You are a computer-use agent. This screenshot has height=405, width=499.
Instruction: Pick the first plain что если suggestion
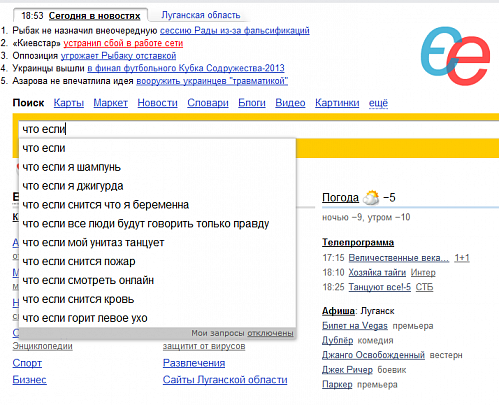[x=157, y=148]
